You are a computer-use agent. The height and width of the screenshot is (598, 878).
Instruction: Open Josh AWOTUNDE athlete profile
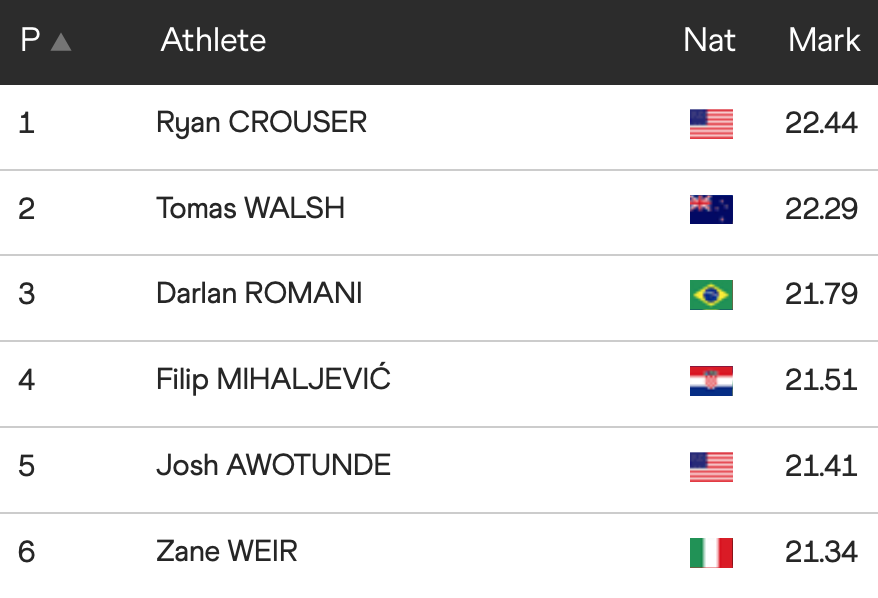[x=273, y=466]
